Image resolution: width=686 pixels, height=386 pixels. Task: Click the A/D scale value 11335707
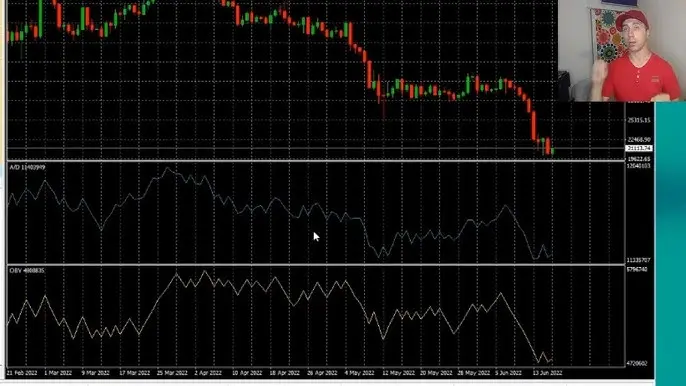pos(639,260)
